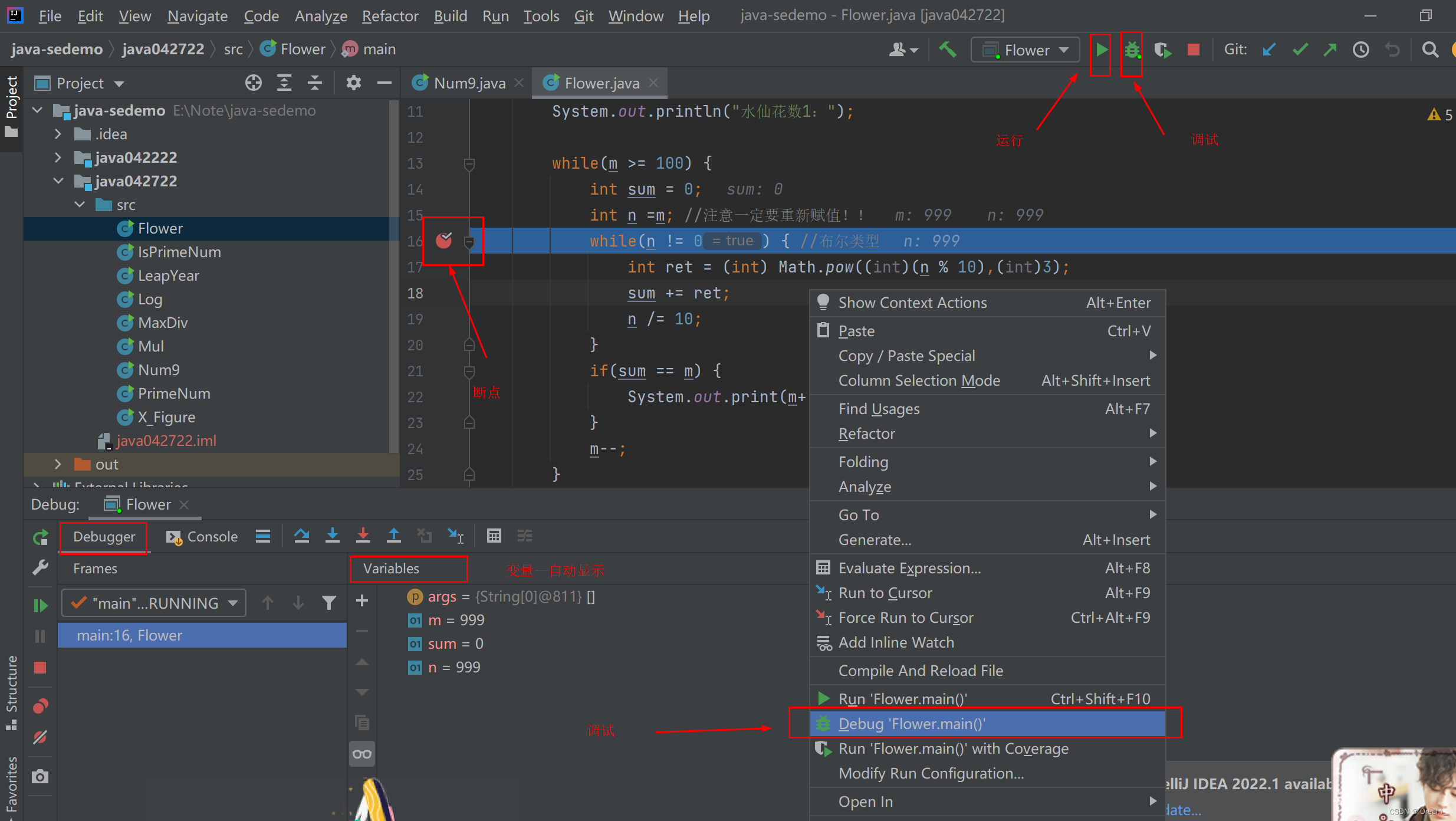Screen dimensions: 1456x821
Task: Click the Debug bug icon in toolbar
Action: coord(1131,50)
